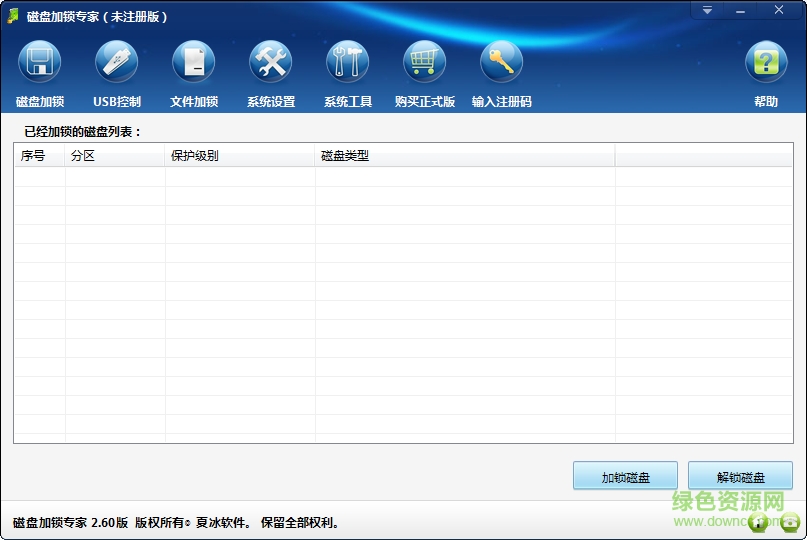Click the 购买正式版 shopping cart icon
This screenshot has height=540, width=807.
(425, 62)
